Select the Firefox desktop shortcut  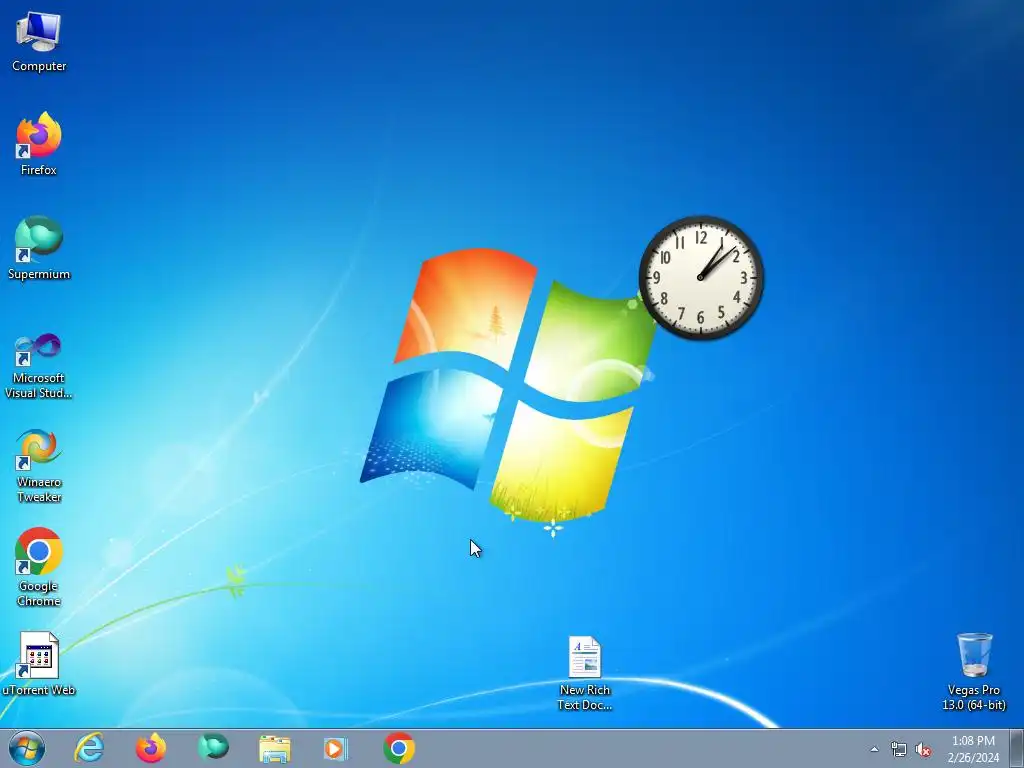click(x=39, y=144)
